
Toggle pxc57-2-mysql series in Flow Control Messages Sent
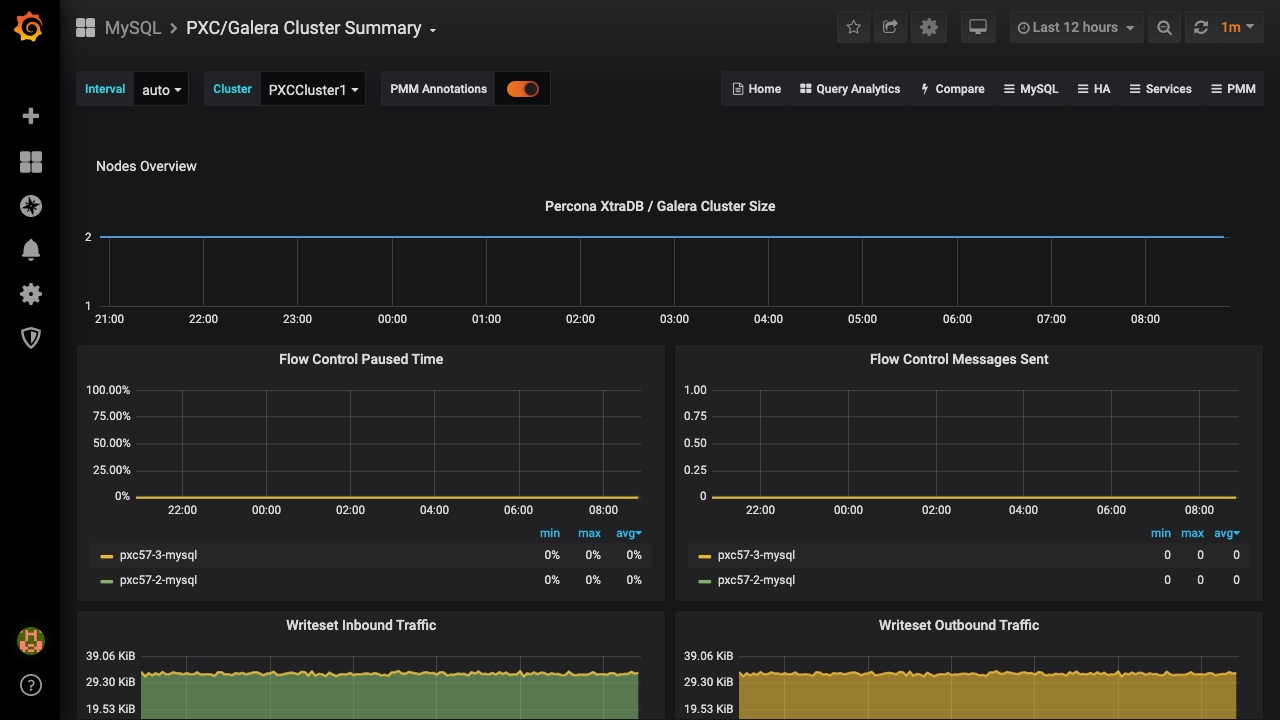755,580
